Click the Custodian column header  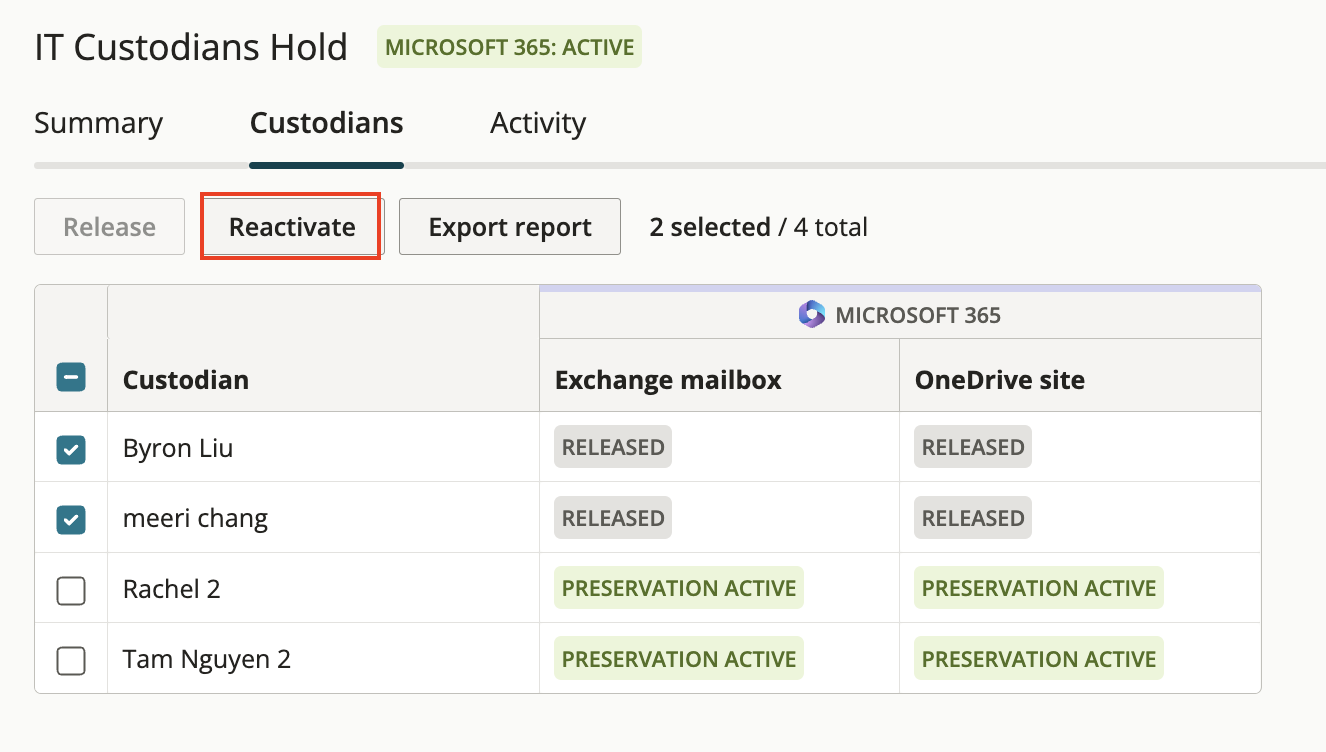pos(186,380)
